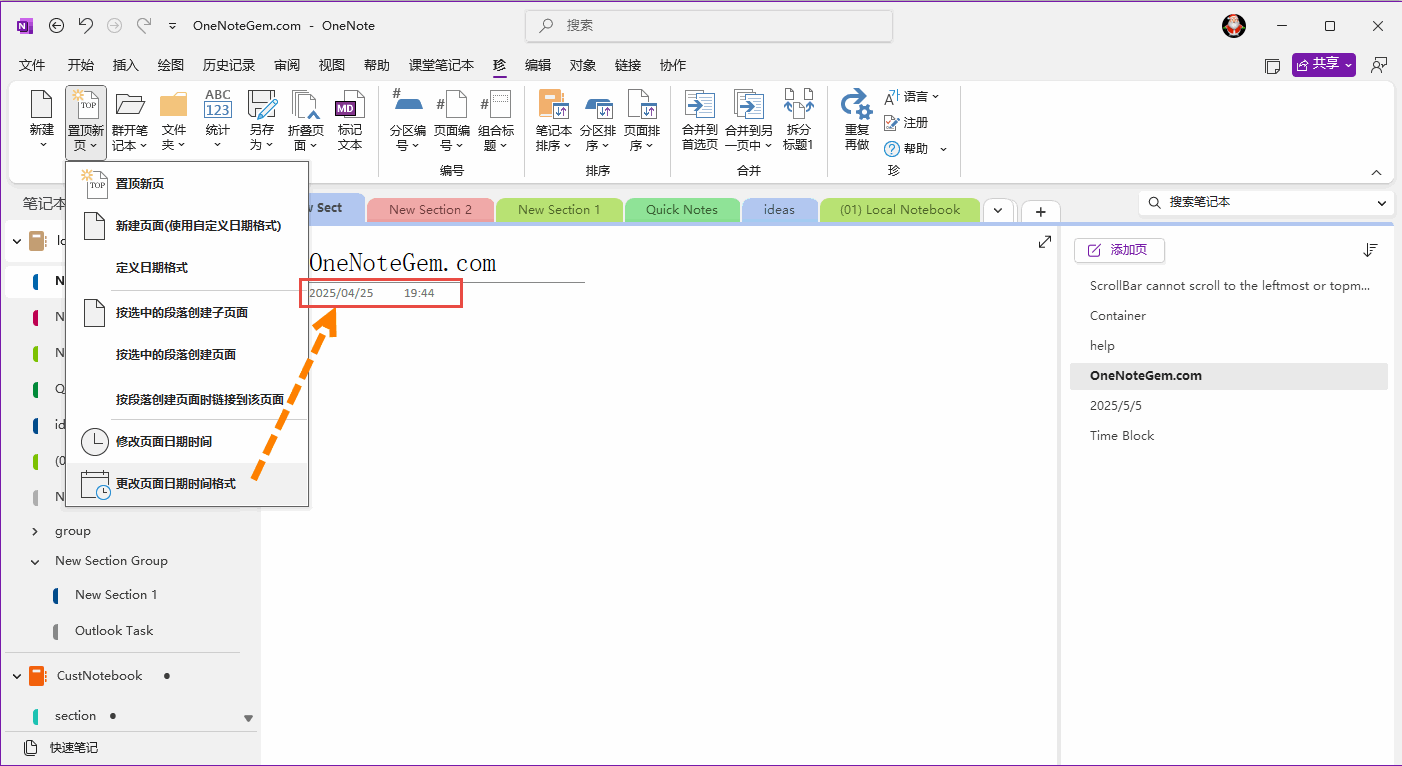
Task: Switch to ideas section tab
Action: (x=779, y=210)
